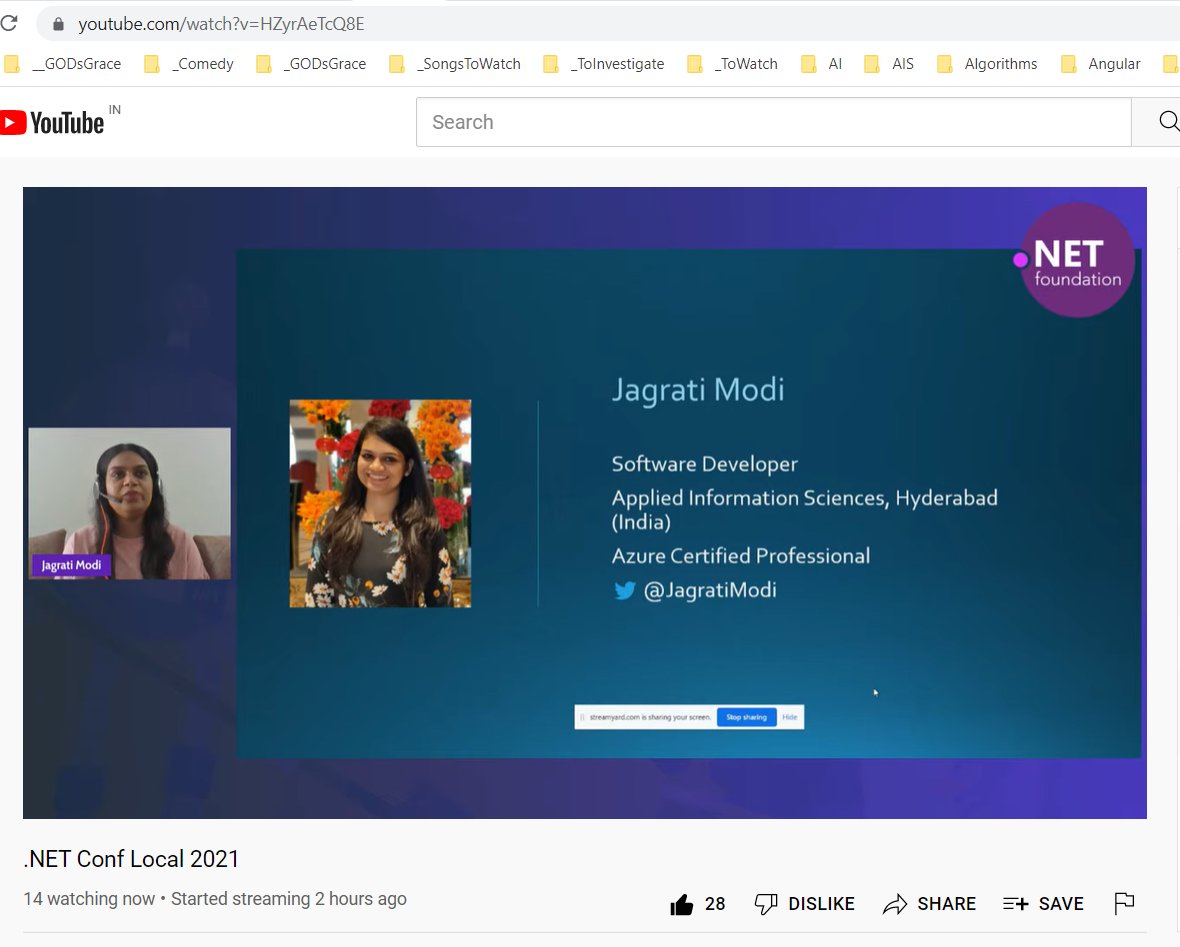Click the video player showing Jagrati Modi slide
The width and height of the screenshot is (1180, 947).
point(585,502)
